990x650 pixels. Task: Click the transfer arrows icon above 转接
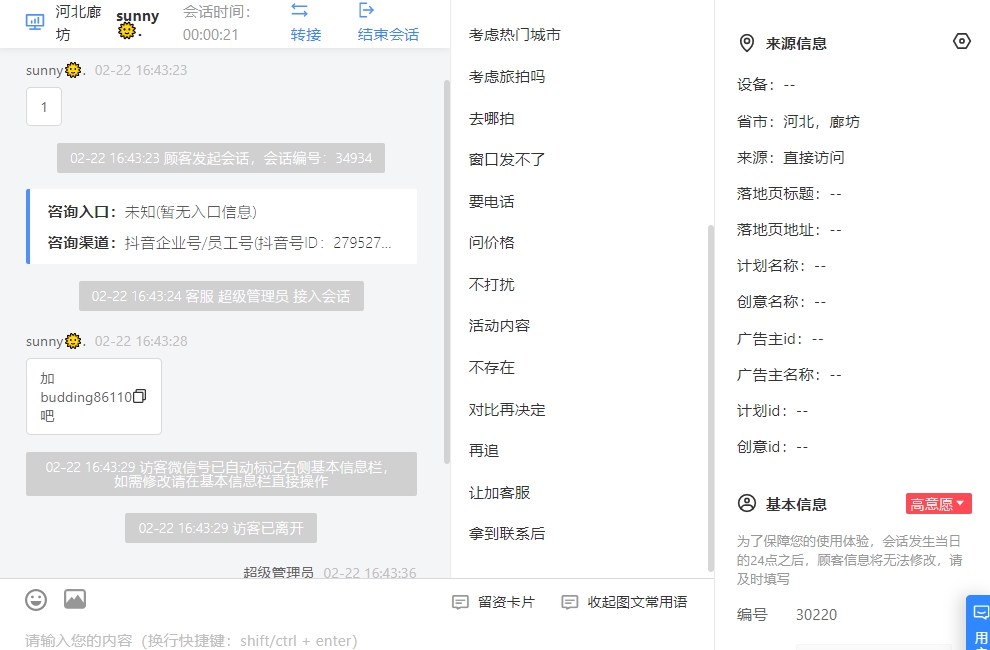coord(299,10)
